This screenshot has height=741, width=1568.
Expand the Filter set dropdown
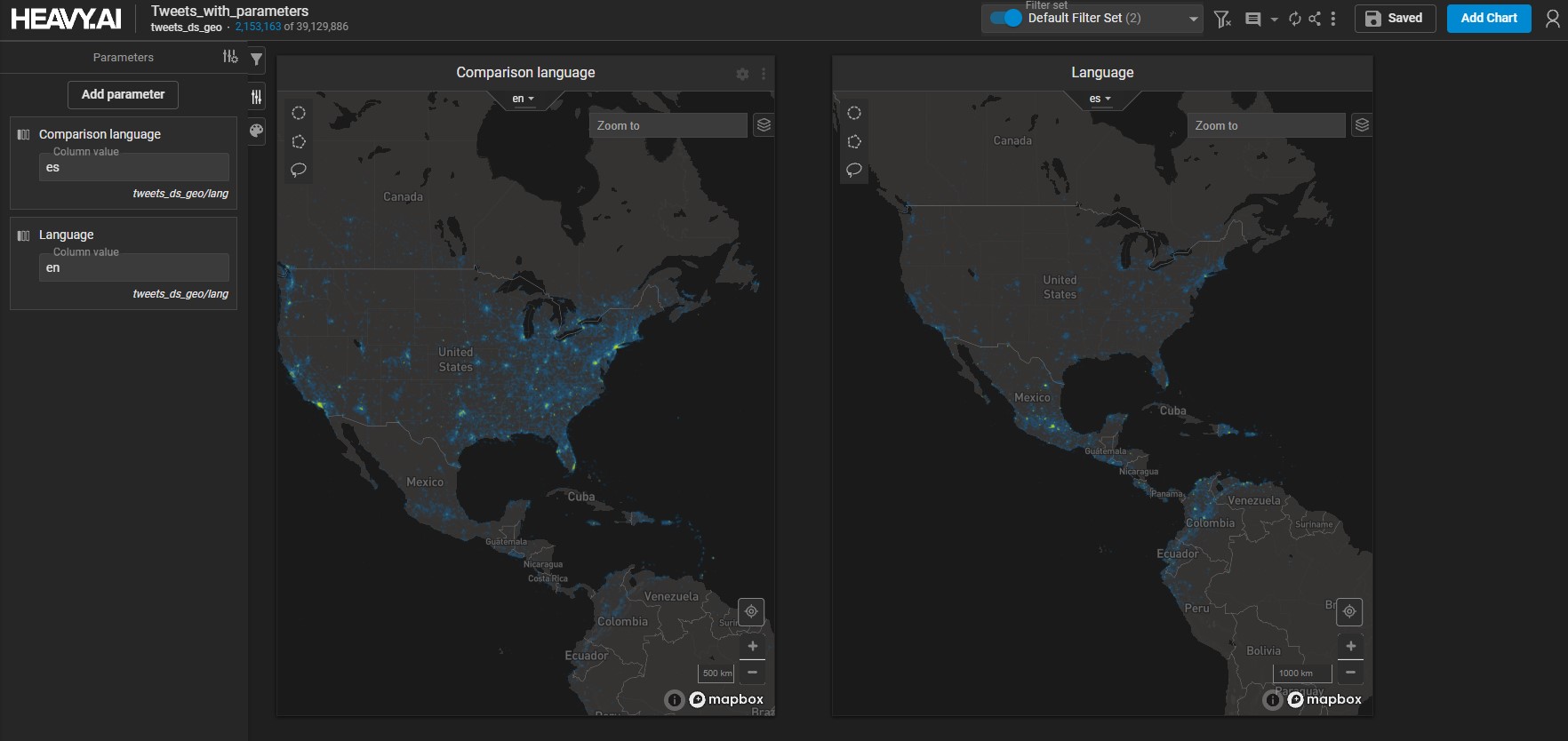(1193, 19)
